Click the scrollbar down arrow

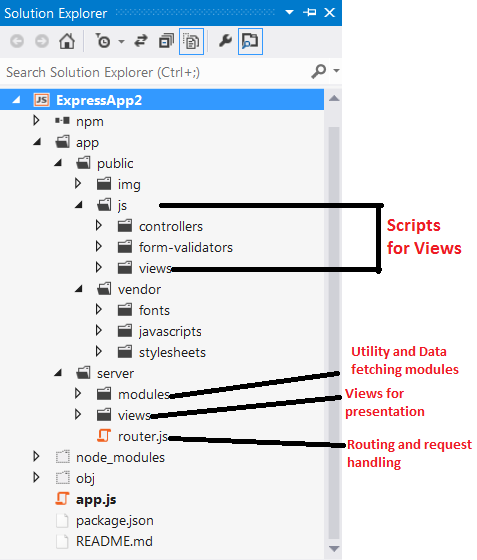pos(334,548)
